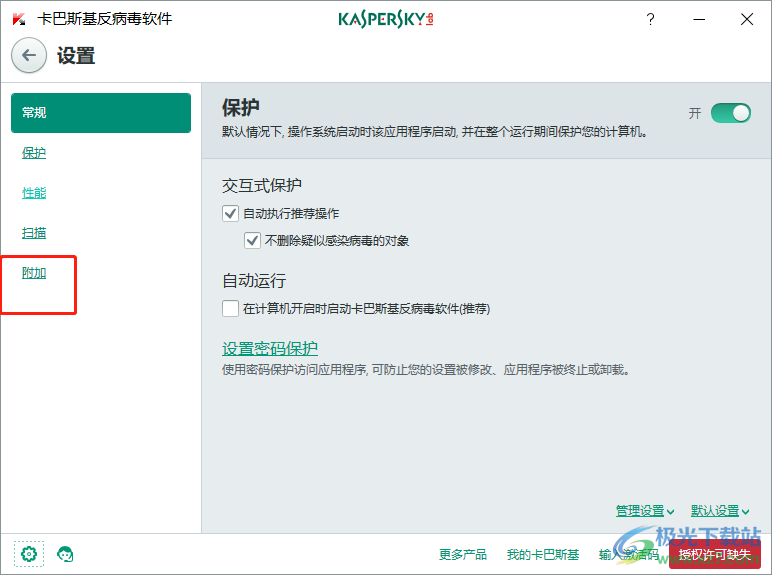772x575 pixels.
Task: Open the 扫描 settings section
Action: tap(34, 233)
